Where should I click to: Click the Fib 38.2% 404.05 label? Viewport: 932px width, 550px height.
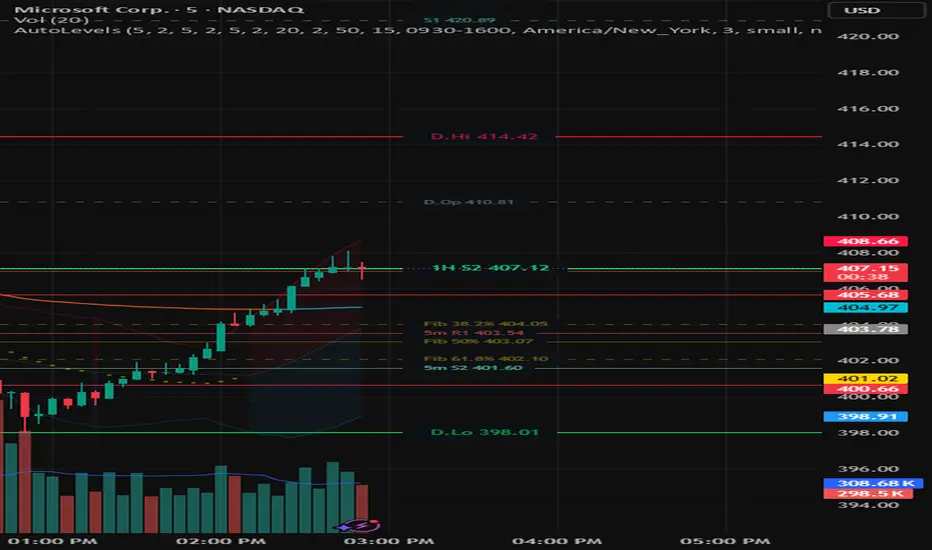click(x=486, y=324)
